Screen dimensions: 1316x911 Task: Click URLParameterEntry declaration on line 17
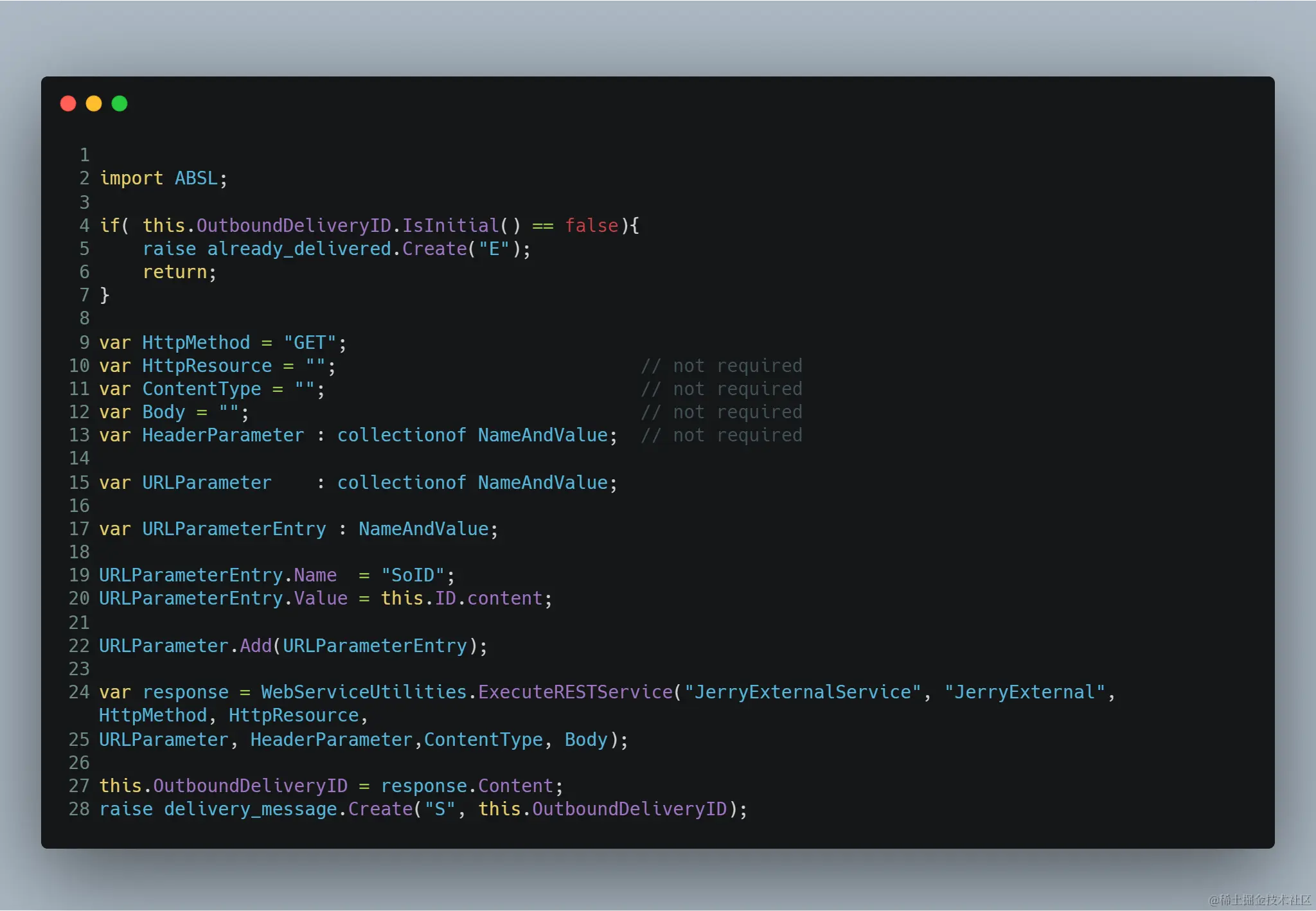pyautogui.click(x=233, y=529)
